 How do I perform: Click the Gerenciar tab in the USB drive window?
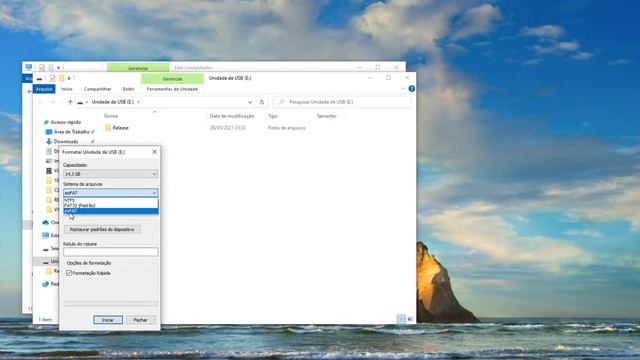pyautogui.click(x=172, y=78)
